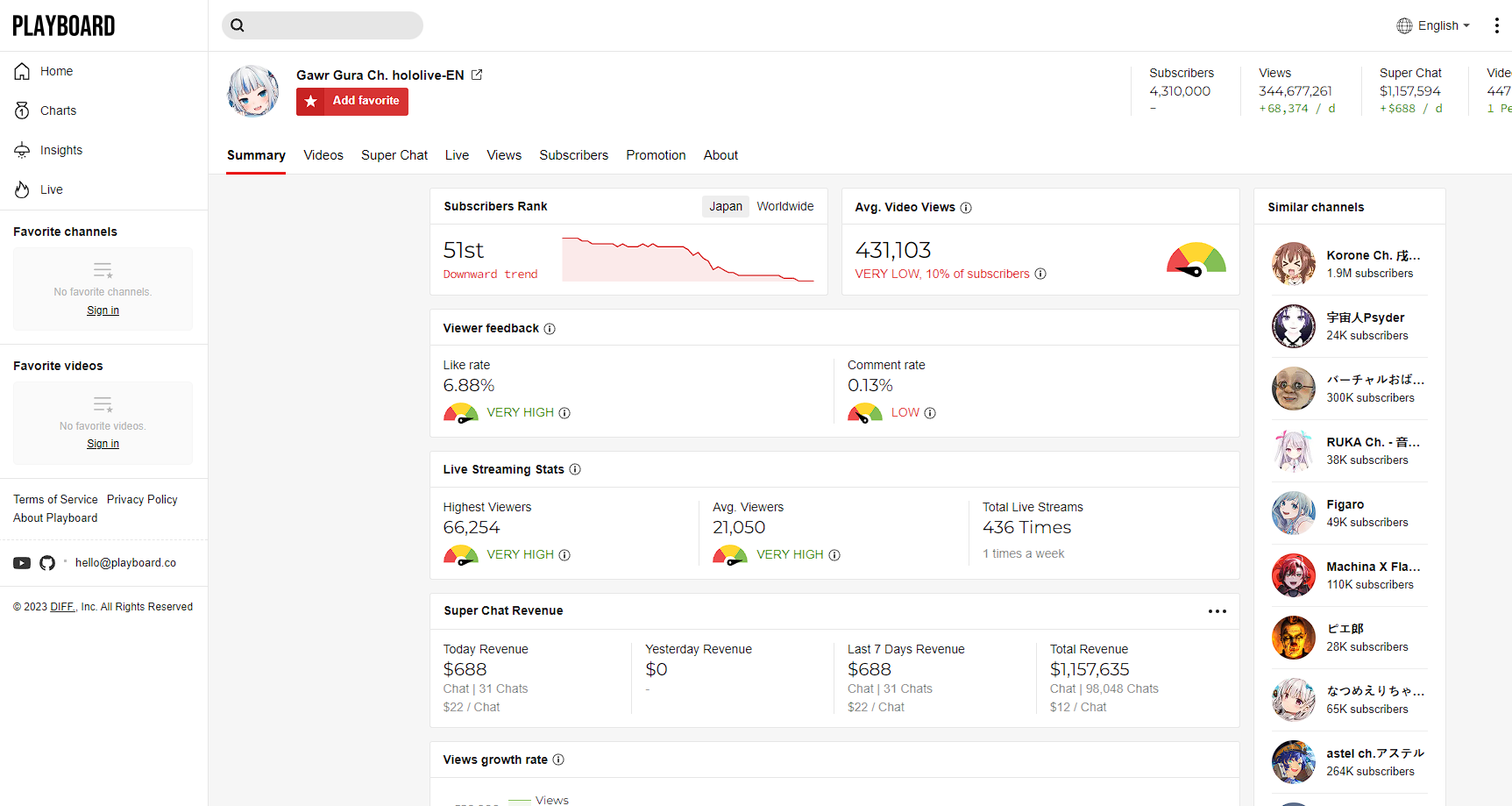Open Figaro channel avatar

1294,513
